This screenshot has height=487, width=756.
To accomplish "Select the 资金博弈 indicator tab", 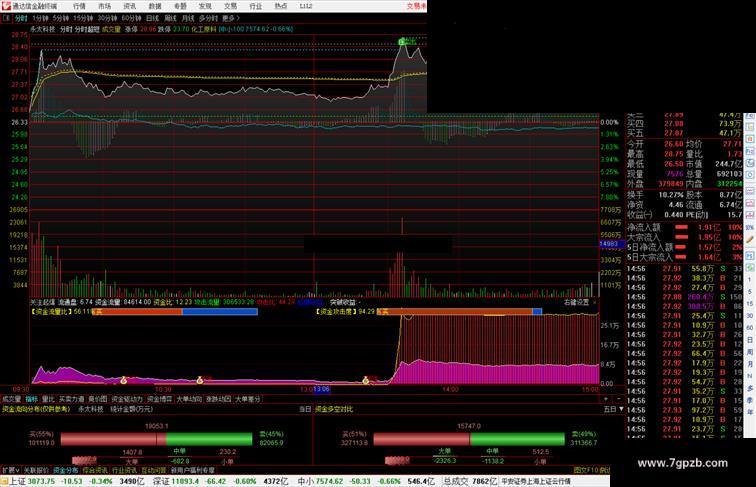I will pyautogui.click(x=160, y=399).
